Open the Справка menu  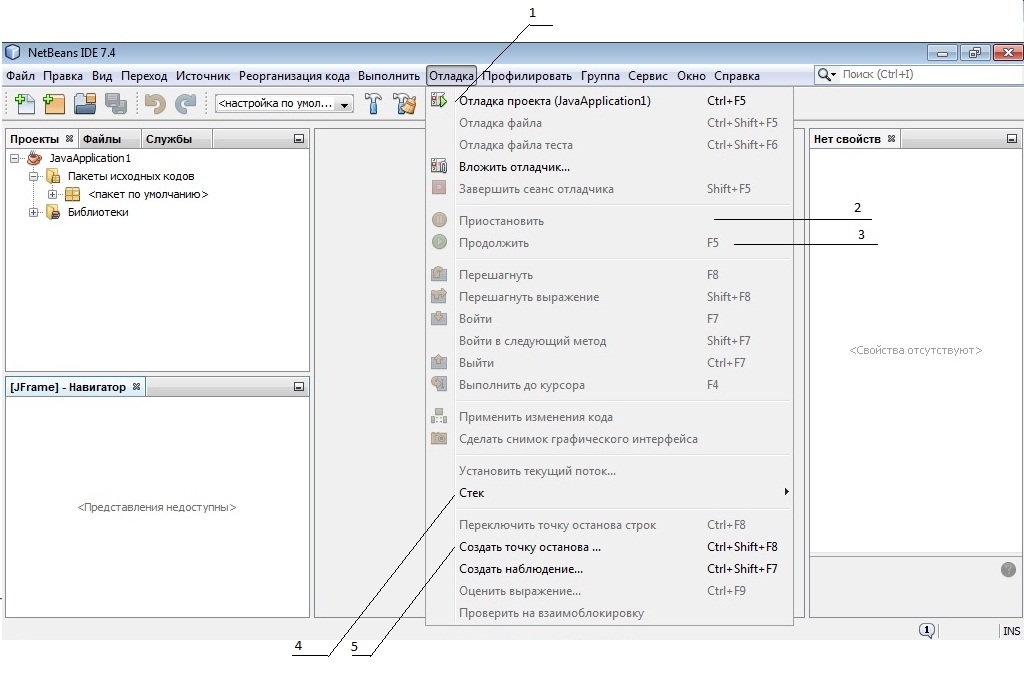point(737,76)
